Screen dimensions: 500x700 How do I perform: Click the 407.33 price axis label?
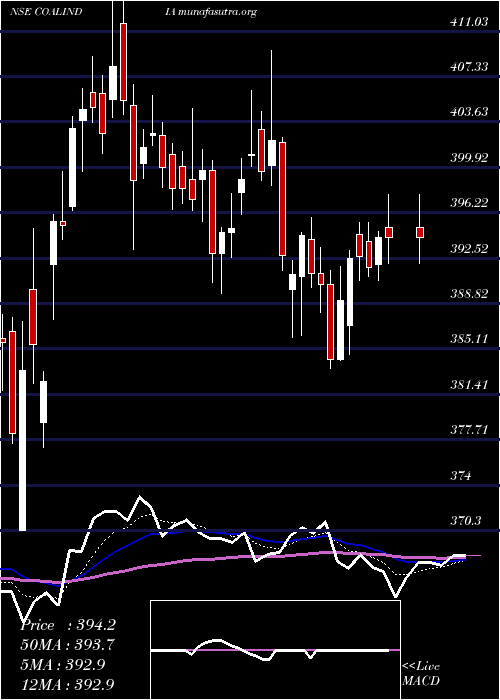click(468, 67)
